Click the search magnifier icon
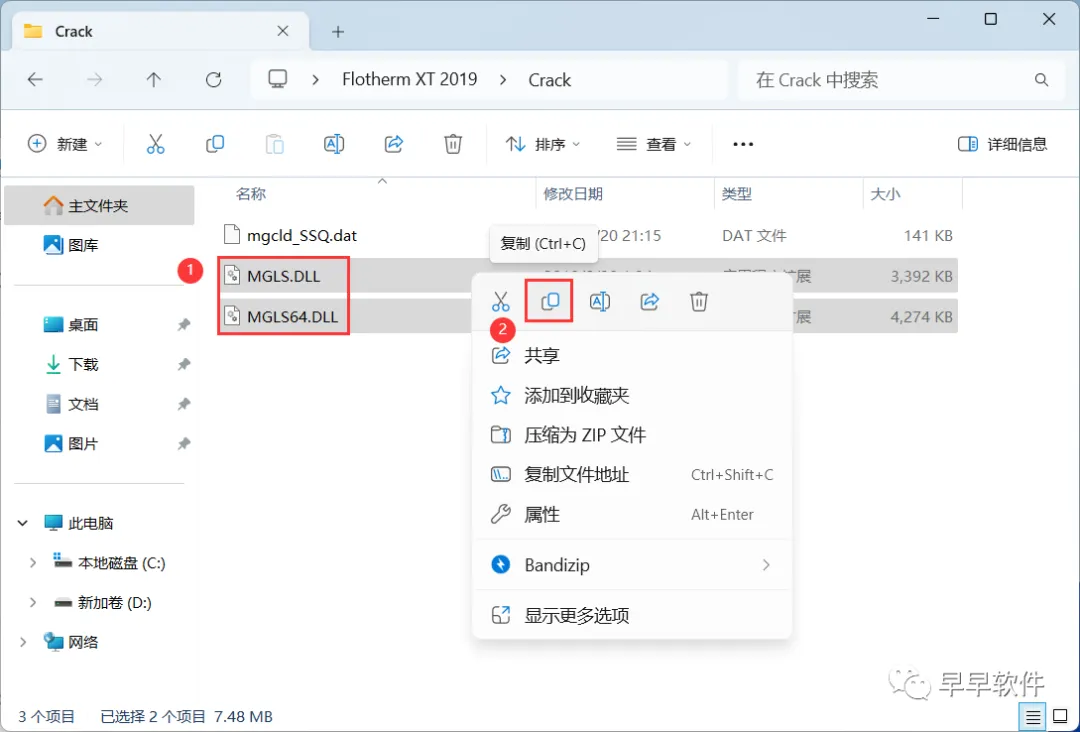This screenshot has width=1080, height=732. point(1041,80)
